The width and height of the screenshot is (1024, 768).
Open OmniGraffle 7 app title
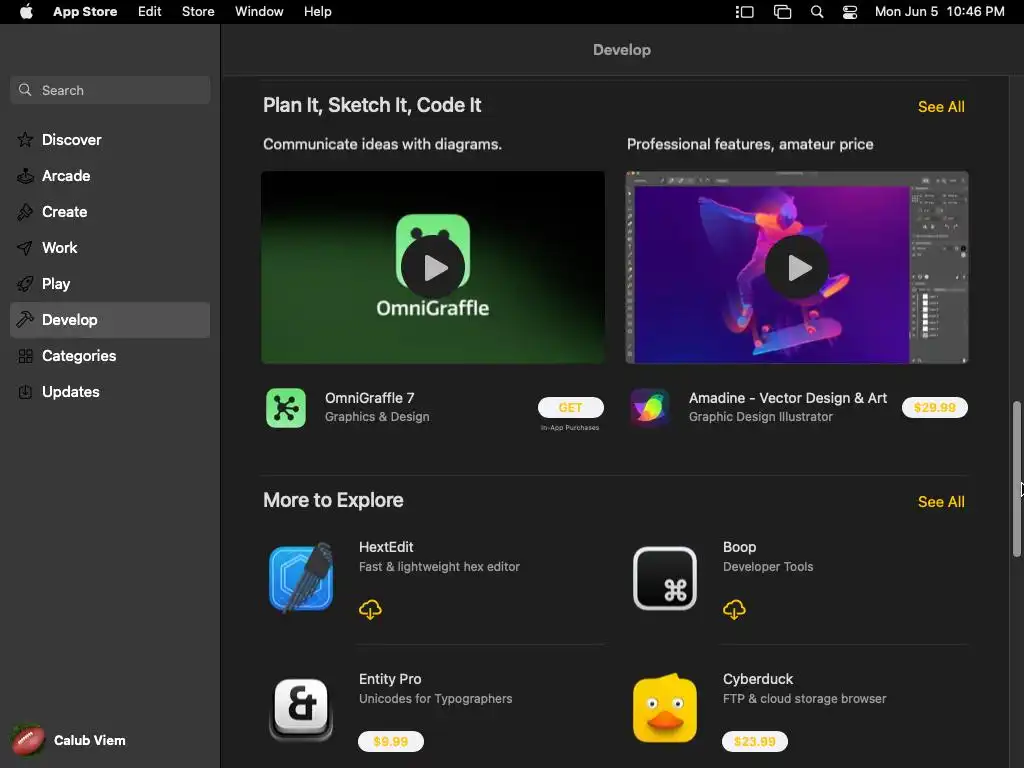click(x=370, y=398)
